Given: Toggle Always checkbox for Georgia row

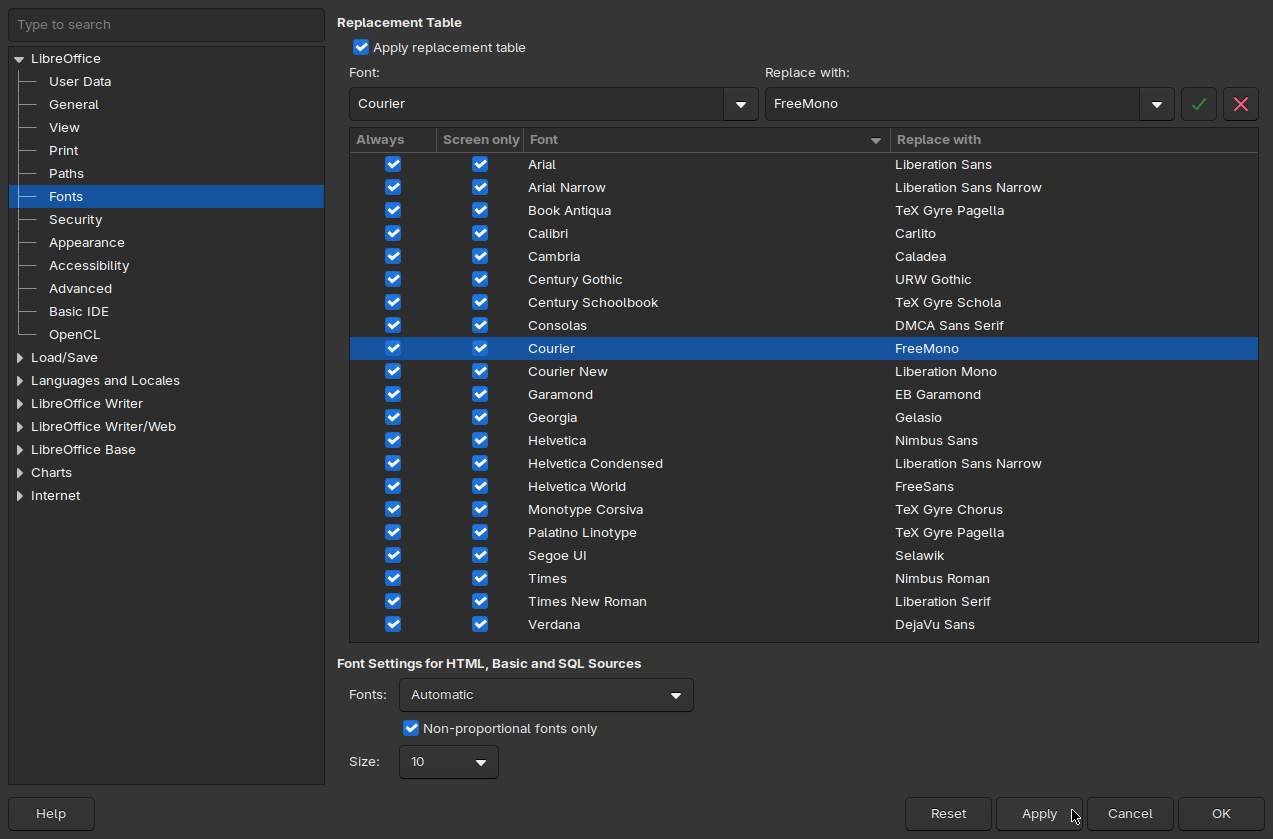Looking at the screenshot, I should point(393,417).
